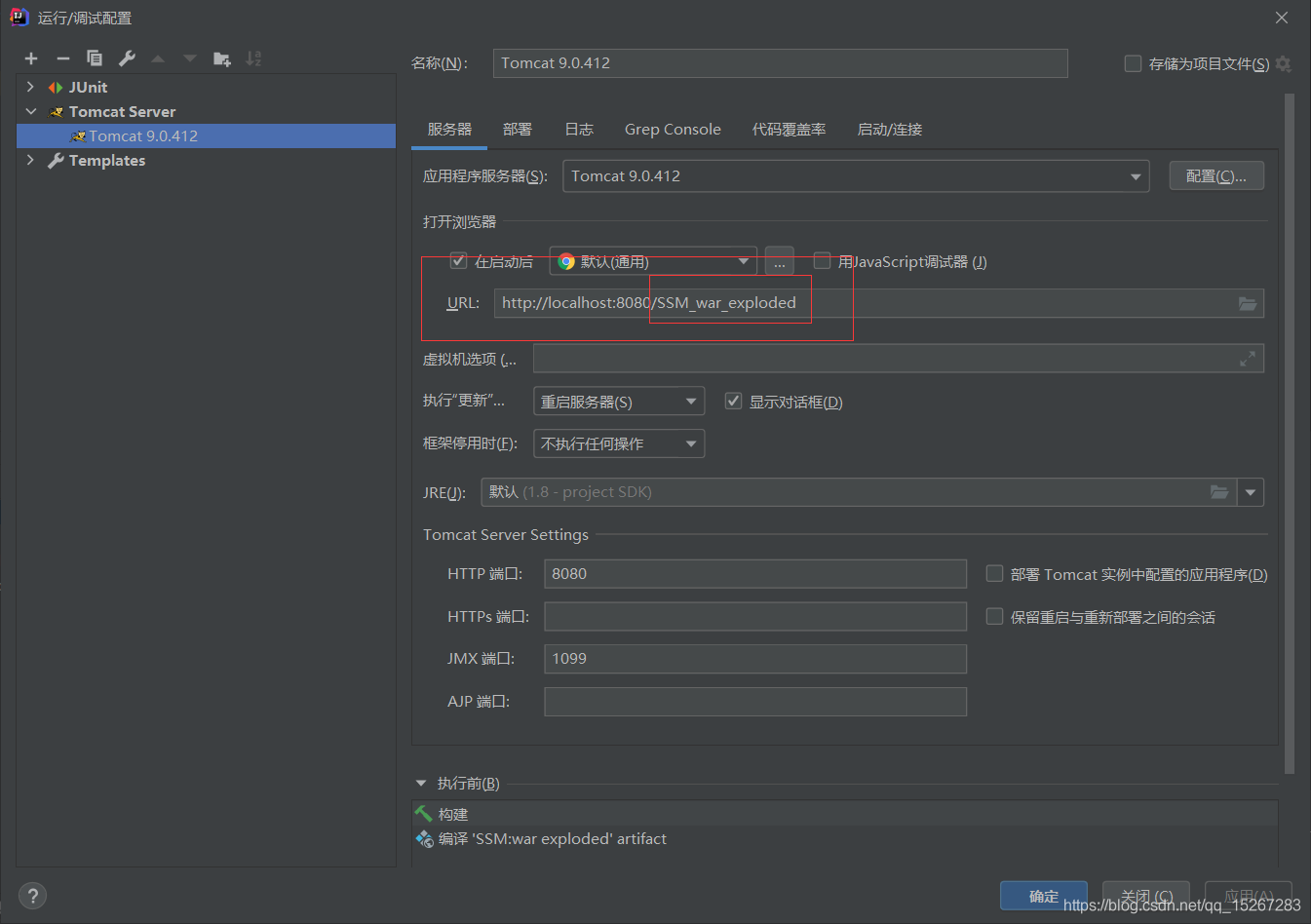Click the right panel vertical scrollbar

1290,434
